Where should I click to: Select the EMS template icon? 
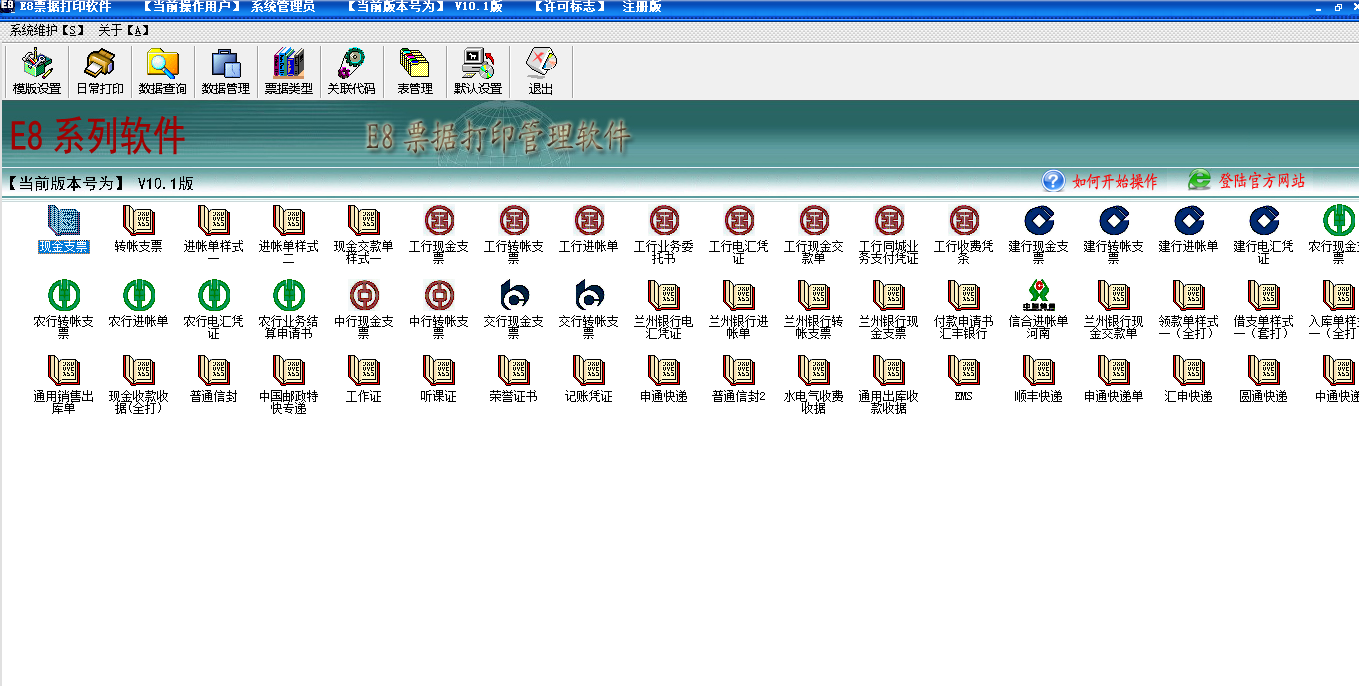pyautogui.click(x=963, y=380)
